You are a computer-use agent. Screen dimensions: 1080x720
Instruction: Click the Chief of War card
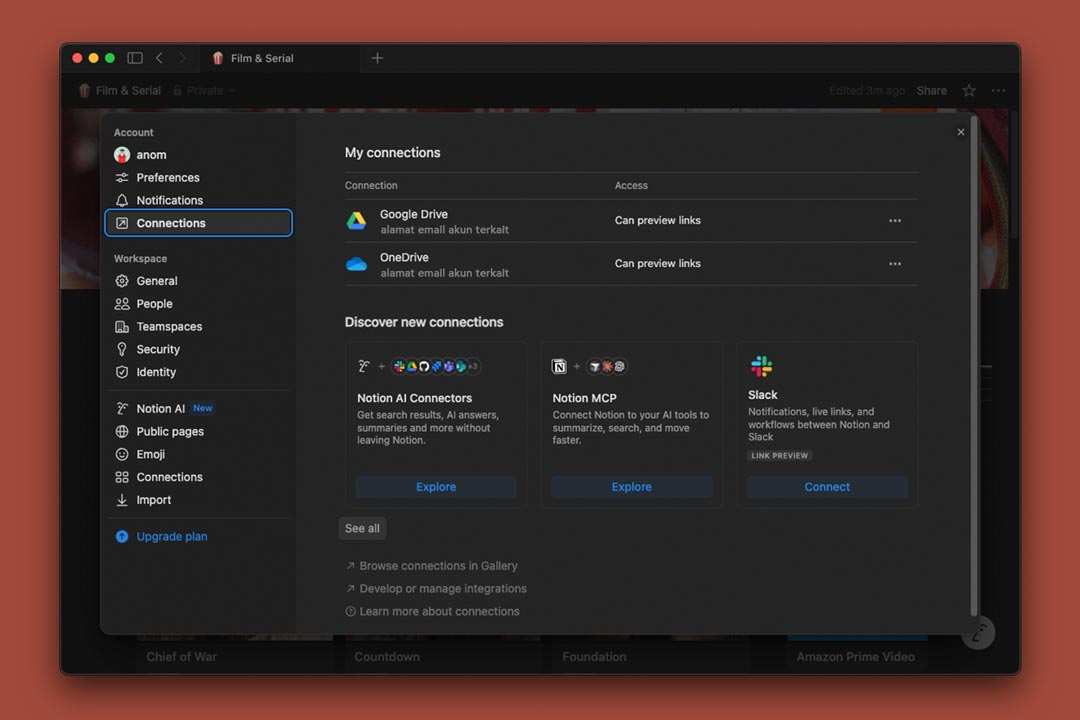[x=234, y=654]
